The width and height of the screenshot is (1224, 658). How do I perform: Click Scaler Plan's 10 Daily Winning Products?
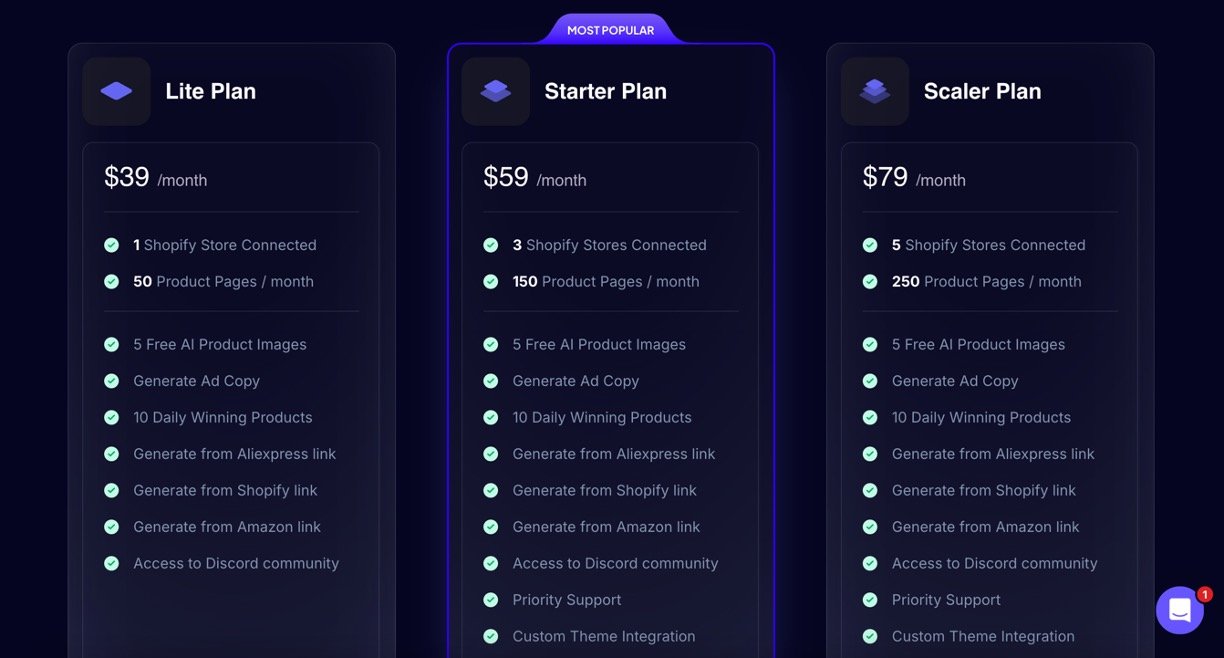pos(981,417)
